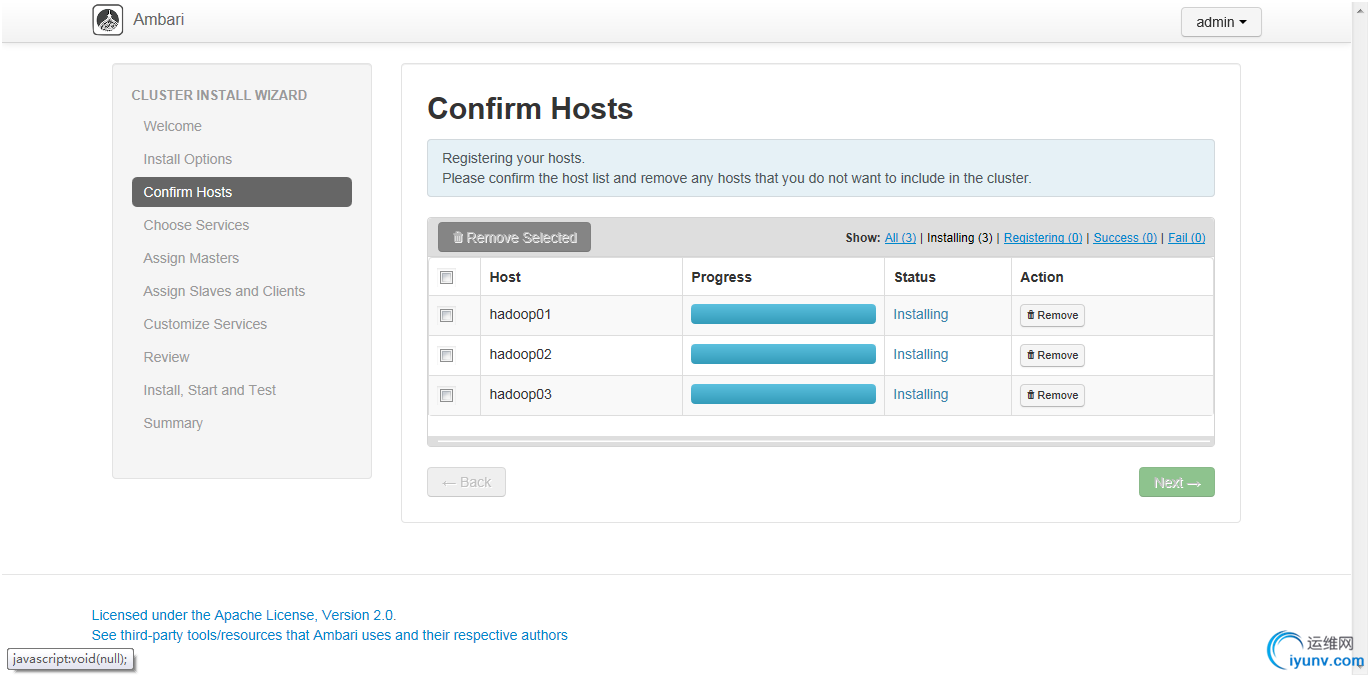Open the Install Options wizard step
The width and height of the screenshot is (1370, 677).
coord(187,159)
